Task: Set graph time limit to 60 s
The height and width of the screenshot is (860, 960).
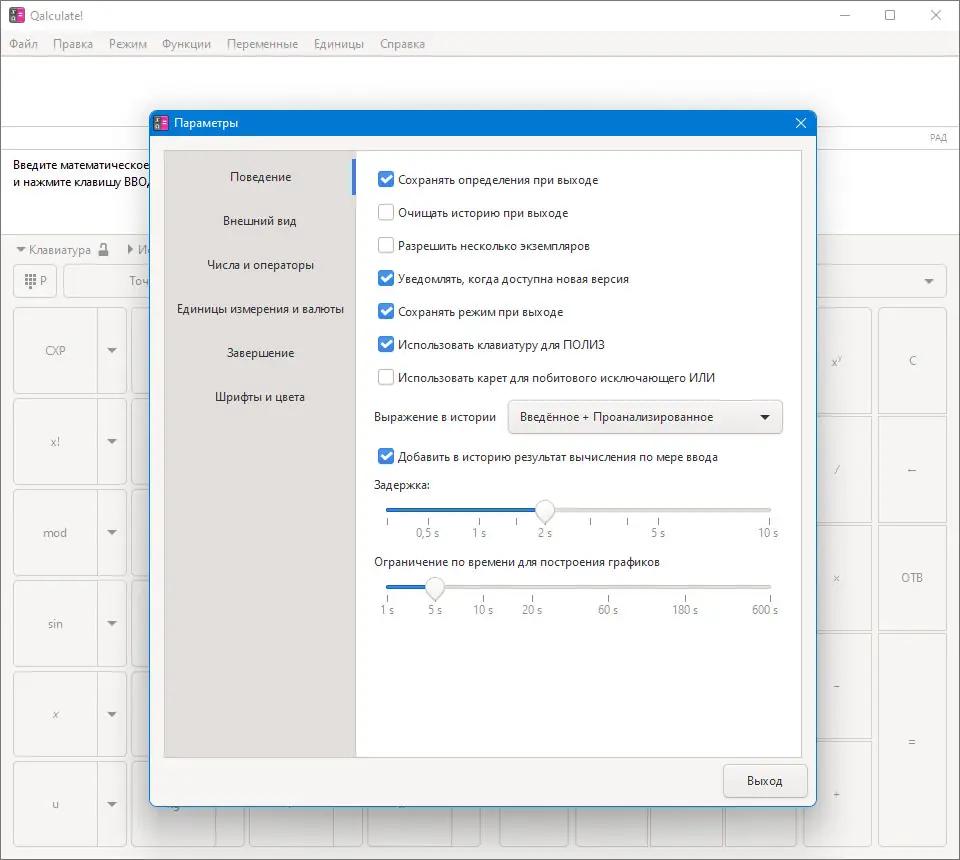Action: (608, 587)
